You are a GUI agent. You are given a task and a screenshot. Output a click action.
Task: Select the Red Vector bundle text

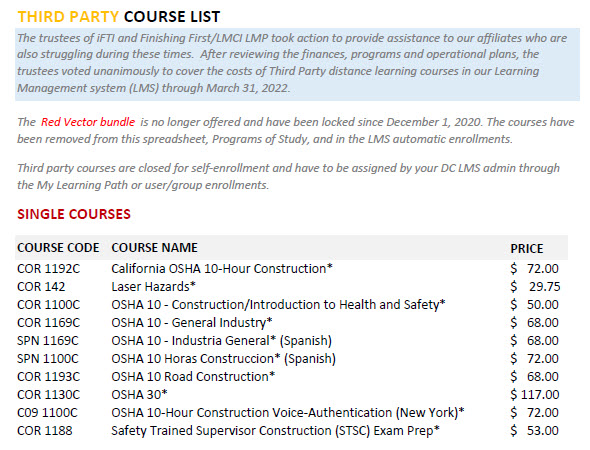[x=88, y=122]
